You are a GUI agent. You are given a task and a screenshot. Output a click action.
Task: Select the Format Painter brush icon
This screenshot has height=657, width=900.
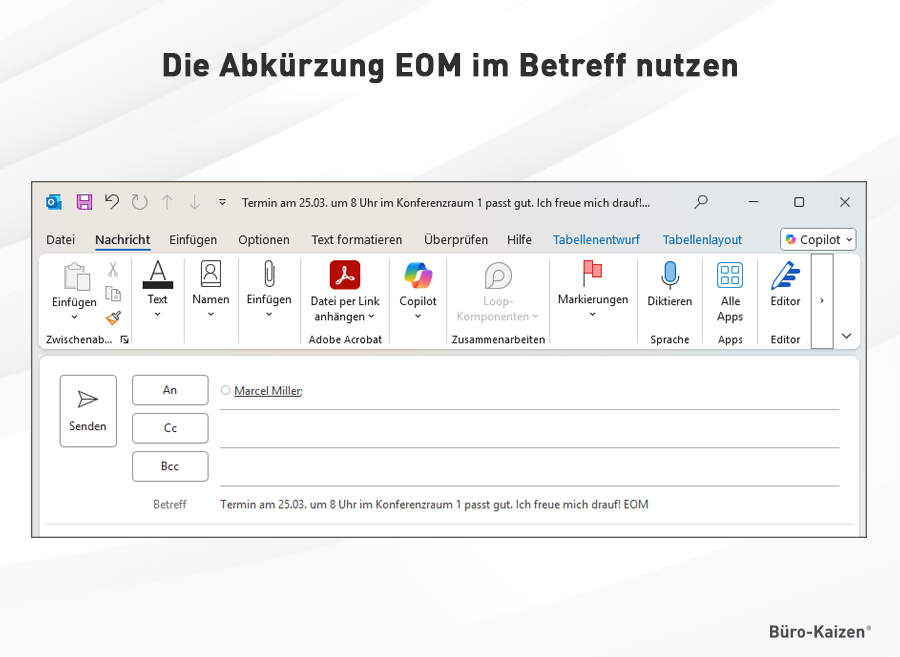113,318
